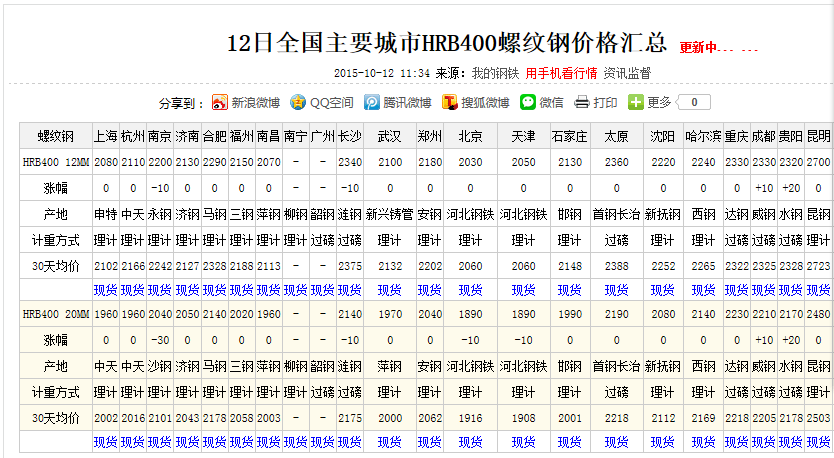Screen dimensions: 834x458
Task: Open the 新浪微博 share link
Action: (256, 103)
